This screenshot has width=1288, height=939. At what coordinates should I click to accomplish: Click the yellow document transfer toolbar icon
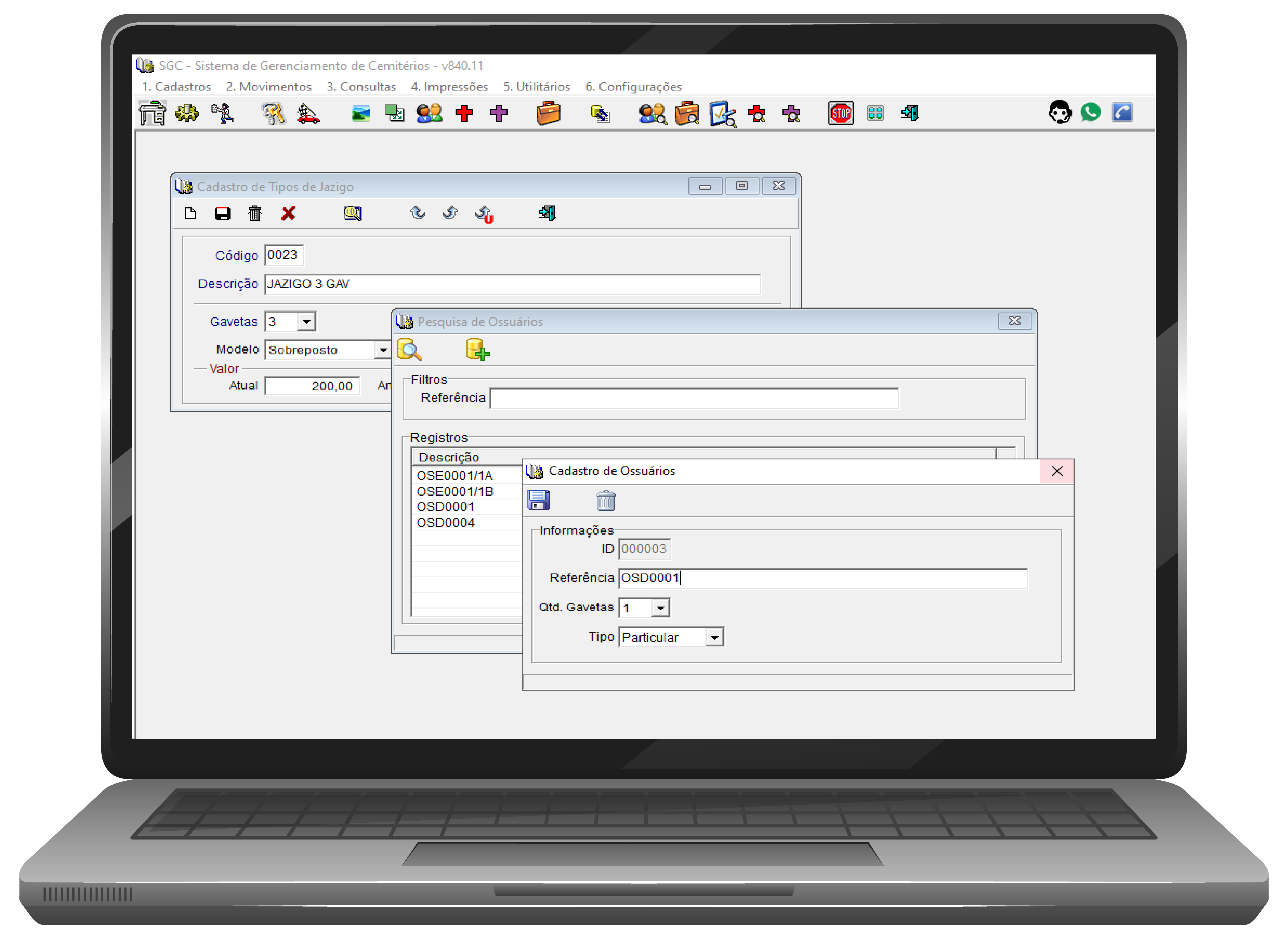601,114
